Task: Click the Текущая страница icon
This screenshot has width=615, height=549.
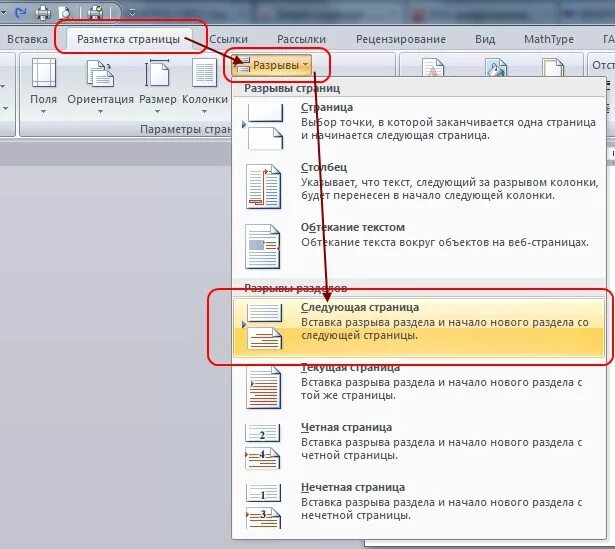Action: pos(263,387)
